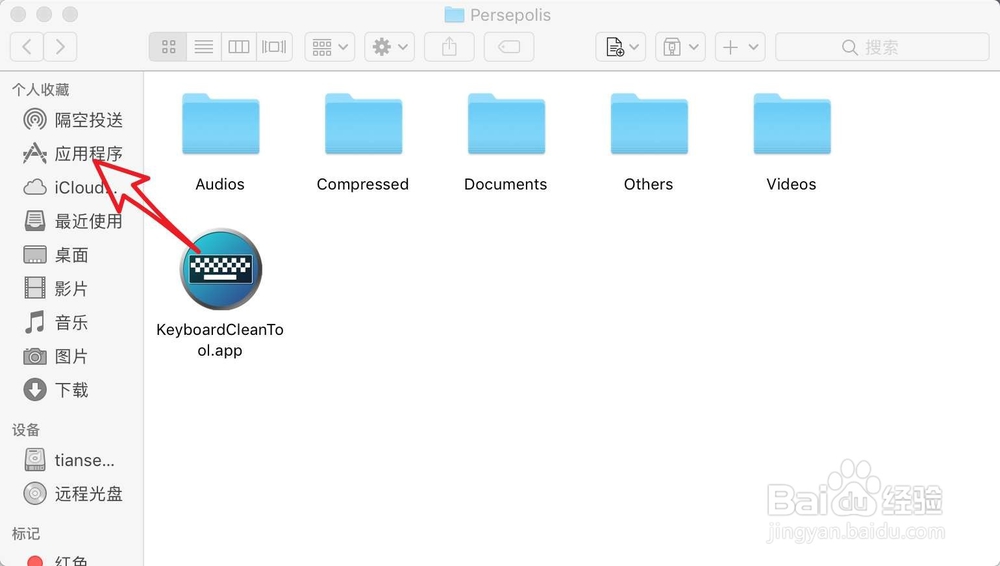The height and width of the screenshot is (566, 1000).
Task: Switch to column view mode
Action: [x=239, y=47]
